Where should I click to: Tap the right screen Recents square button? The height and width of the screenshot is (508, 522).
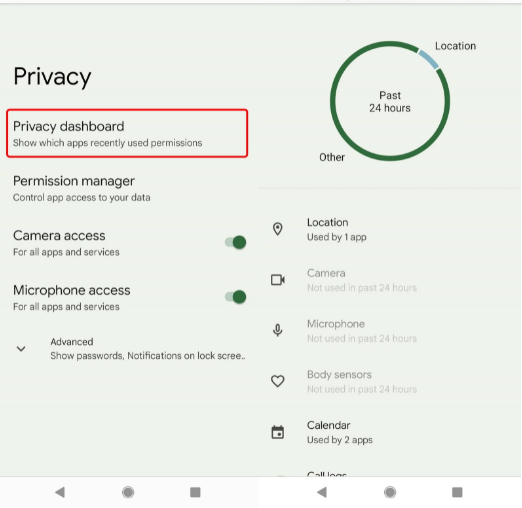[x=457, y=492]
